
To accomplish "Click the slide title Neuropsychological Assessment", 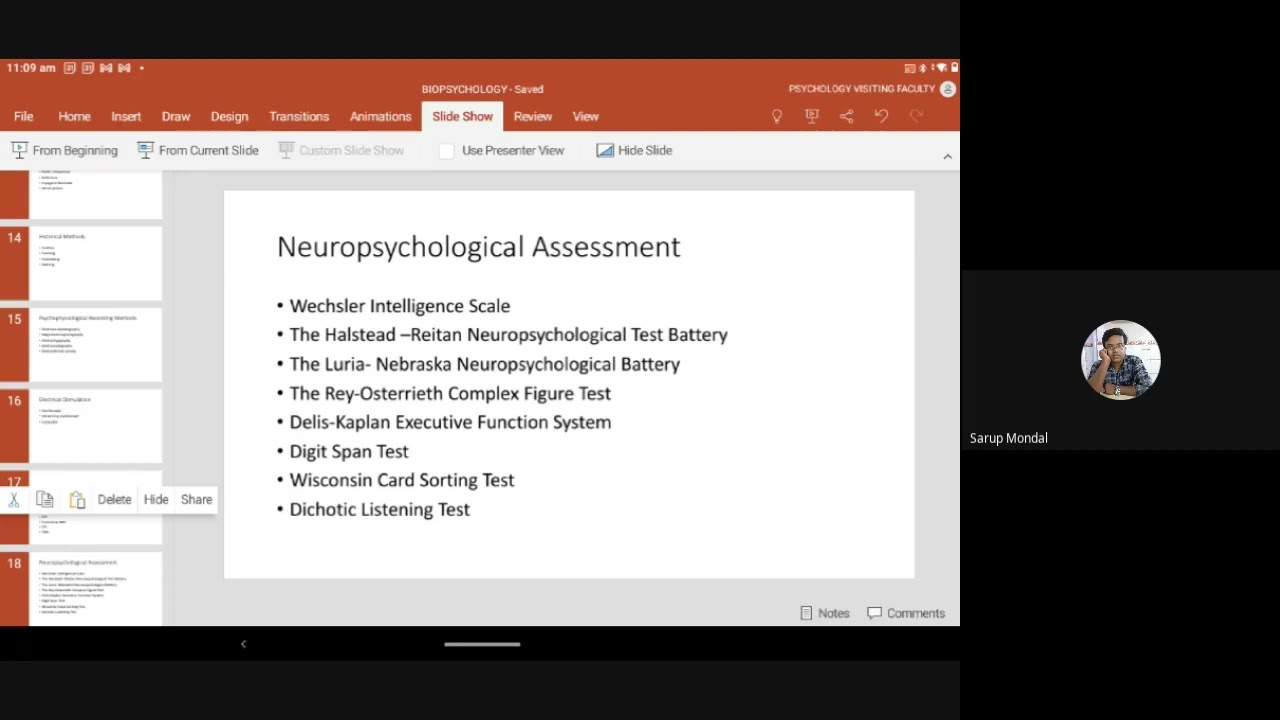I will point(478,247).
